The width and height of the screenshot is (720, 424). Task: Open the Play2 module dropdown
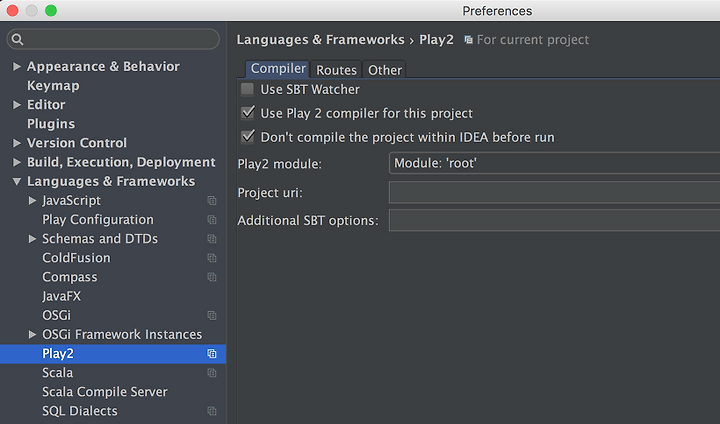pyautogui.click(x=554, y=163)
